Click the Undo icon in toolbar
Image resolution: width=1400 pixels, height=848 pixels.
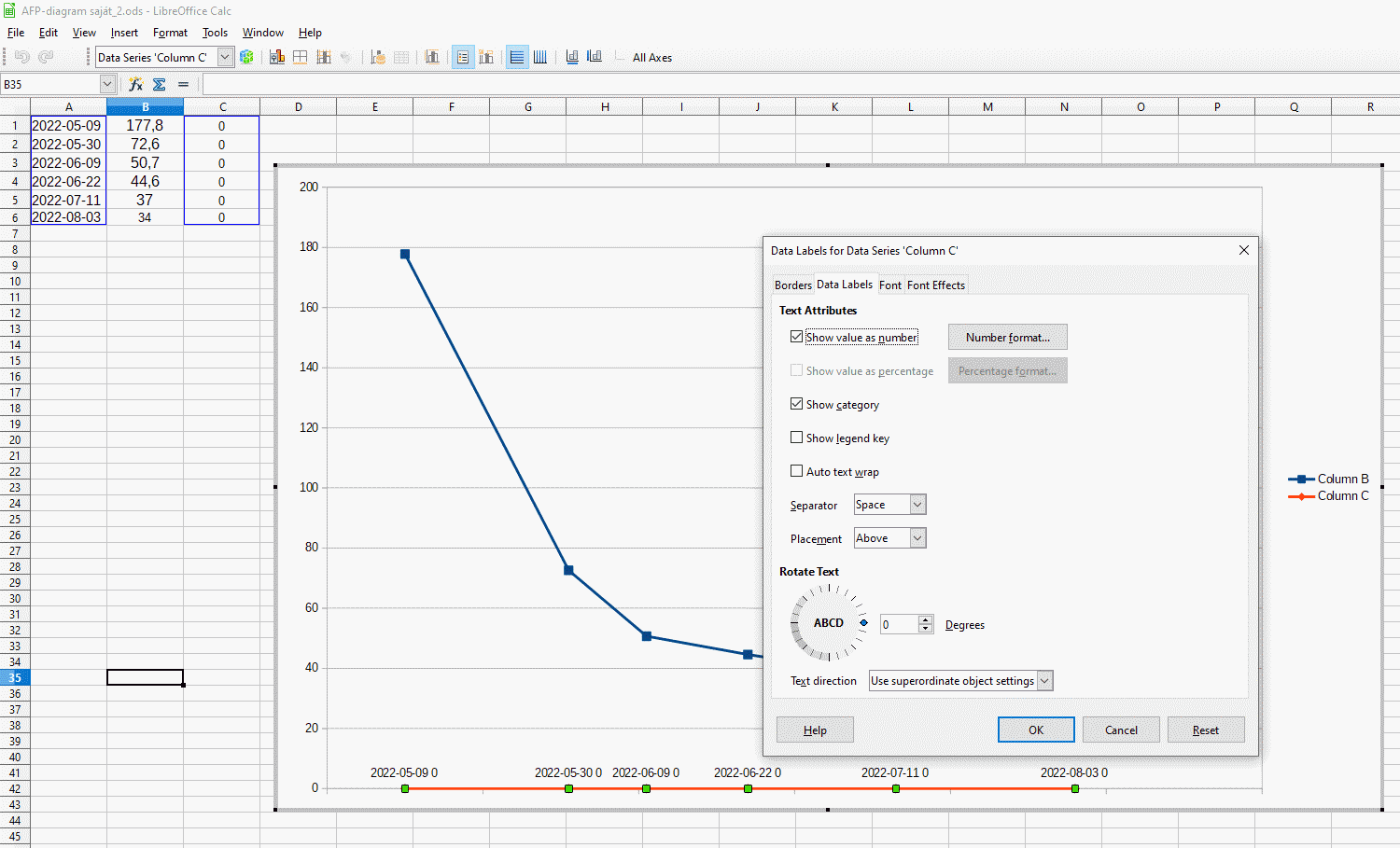click(x=22, y=57)
